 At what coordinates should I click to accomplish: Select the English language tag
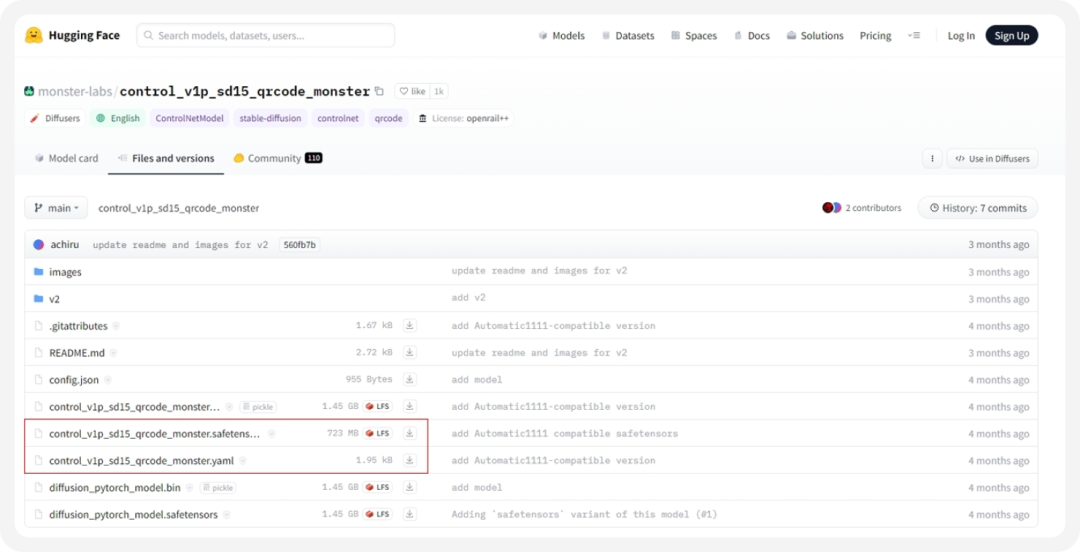click(118, 119)
